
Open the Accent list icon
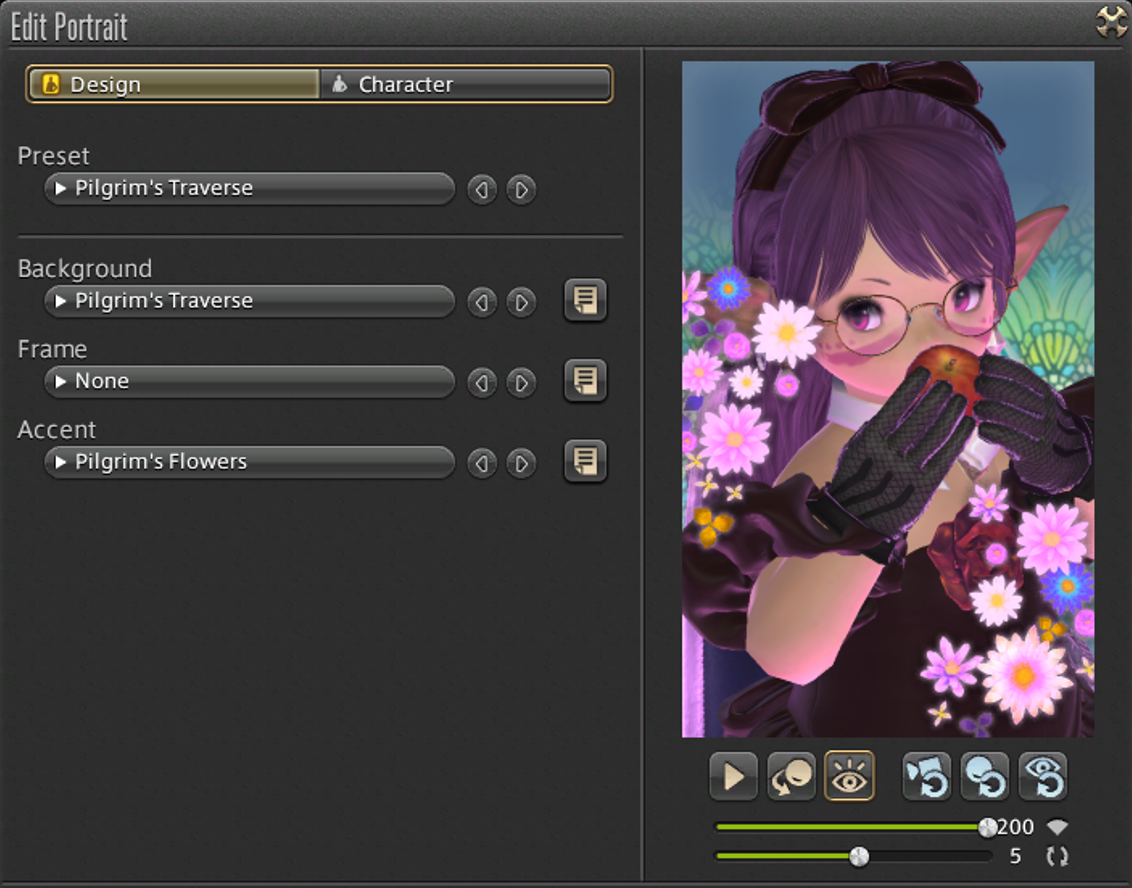585,461
